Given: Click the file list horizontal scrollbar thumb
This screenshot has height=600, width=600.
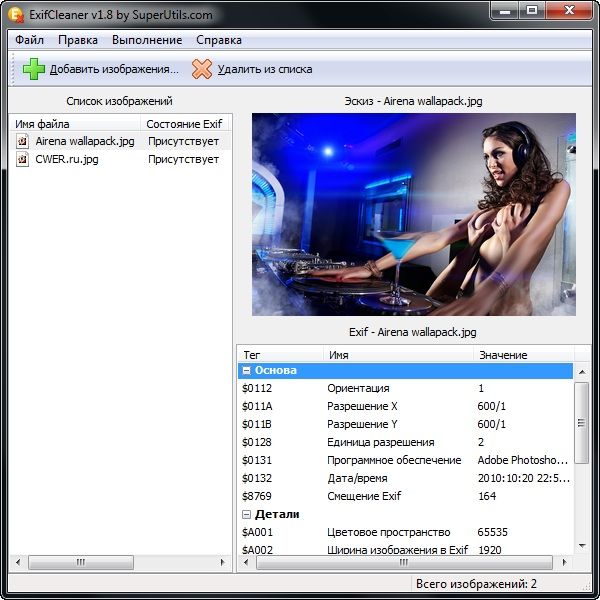Looking at the screenshot, I should point(80,562).
